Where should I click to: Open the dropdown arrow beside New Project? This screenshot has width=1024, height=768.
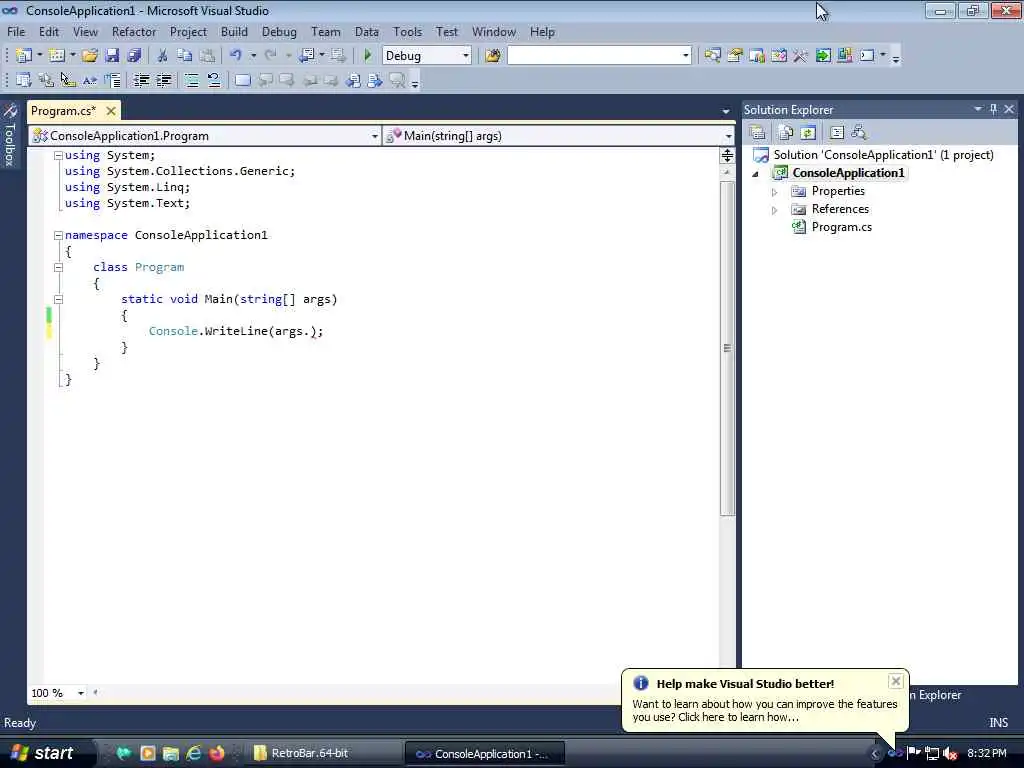click(x=40, y=56)
